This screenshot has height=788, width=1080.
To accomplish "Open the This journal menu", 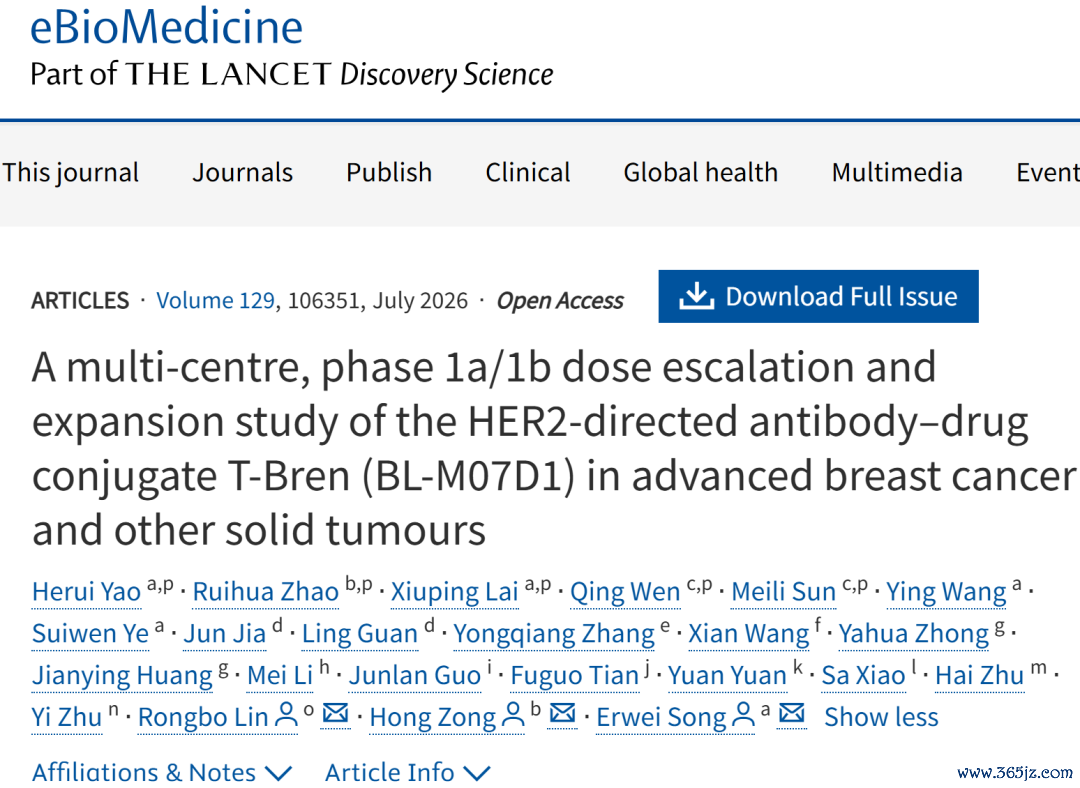I will coord(70,172).
